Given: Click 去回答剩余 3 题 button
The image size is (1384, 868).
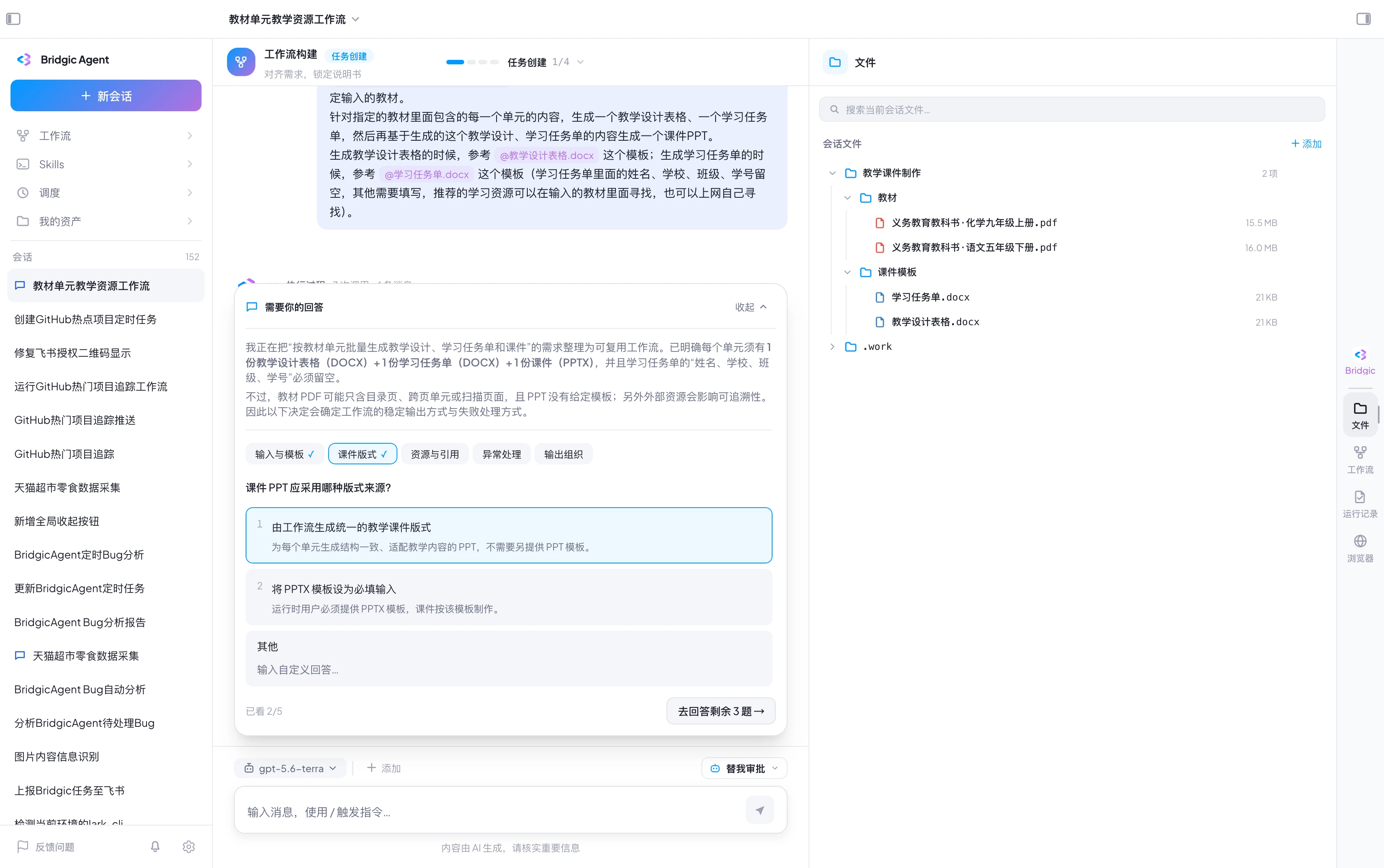Looking at the screenshot, I should point(721,711).
